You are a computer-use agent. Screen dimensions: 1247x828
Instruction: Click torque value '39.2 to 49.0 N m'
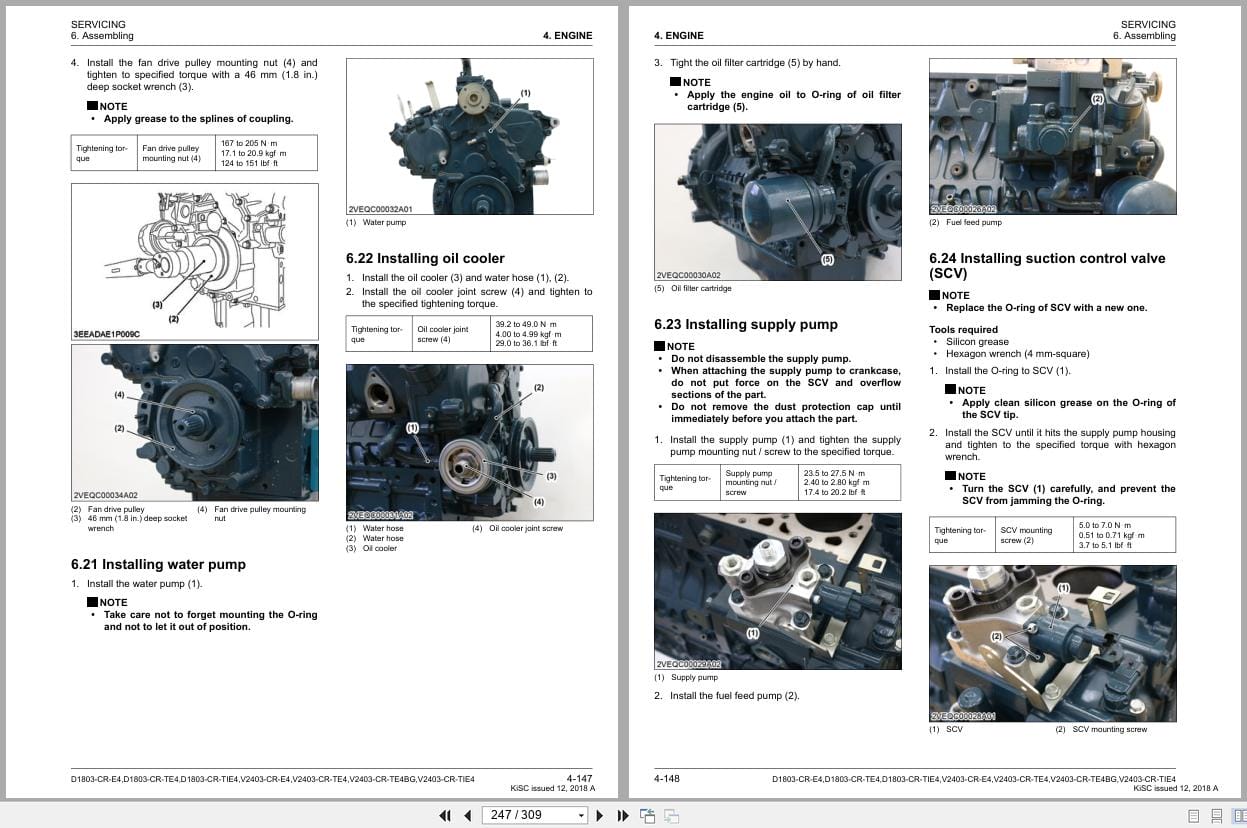coord(528,324)
